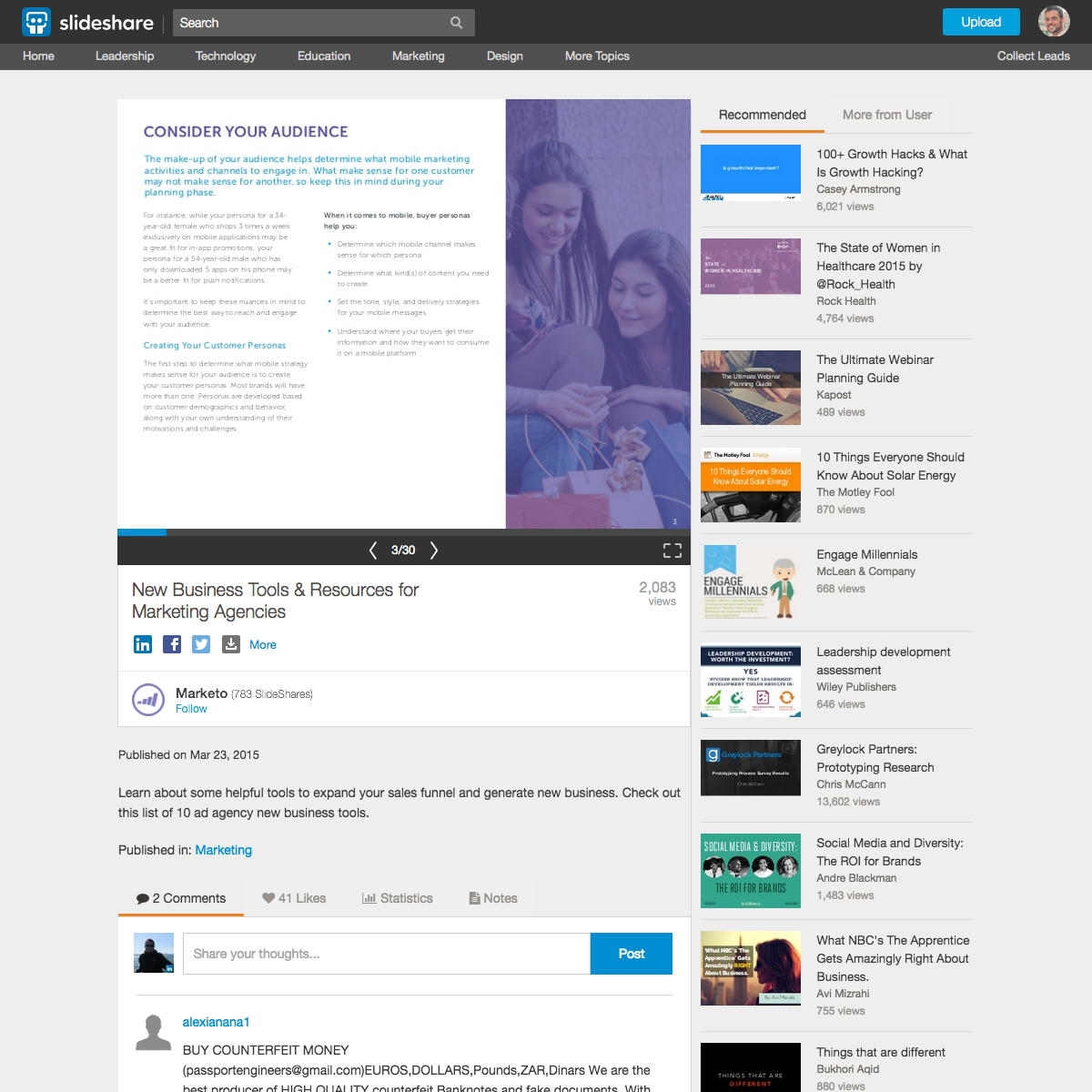The image size is (1092, 1092).
Task: Open 'Engage Millennials' title link
Action: [x=867, y=554]
